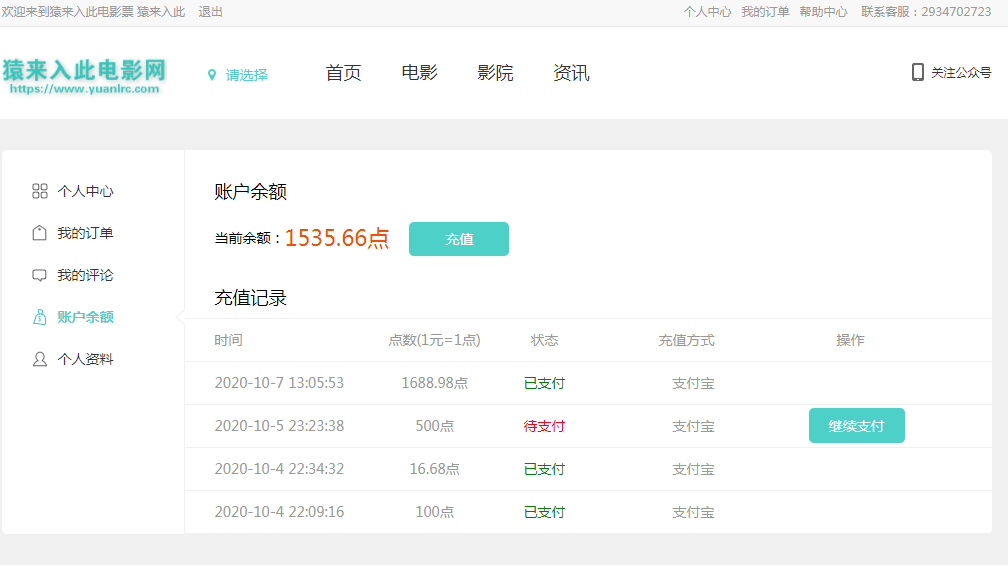1008x566 pixels.
Task: Click the 500点 amount cell
Action: tap(435, 426)
